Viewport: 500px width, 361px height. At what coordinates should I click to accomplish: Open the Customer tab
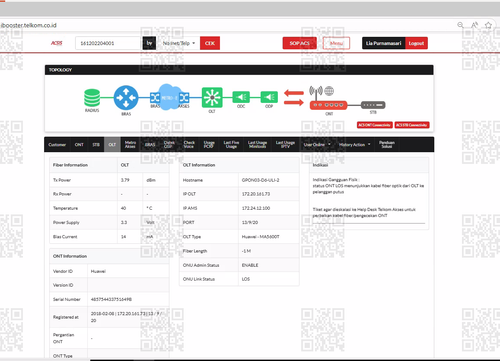[x=57, y=145]
